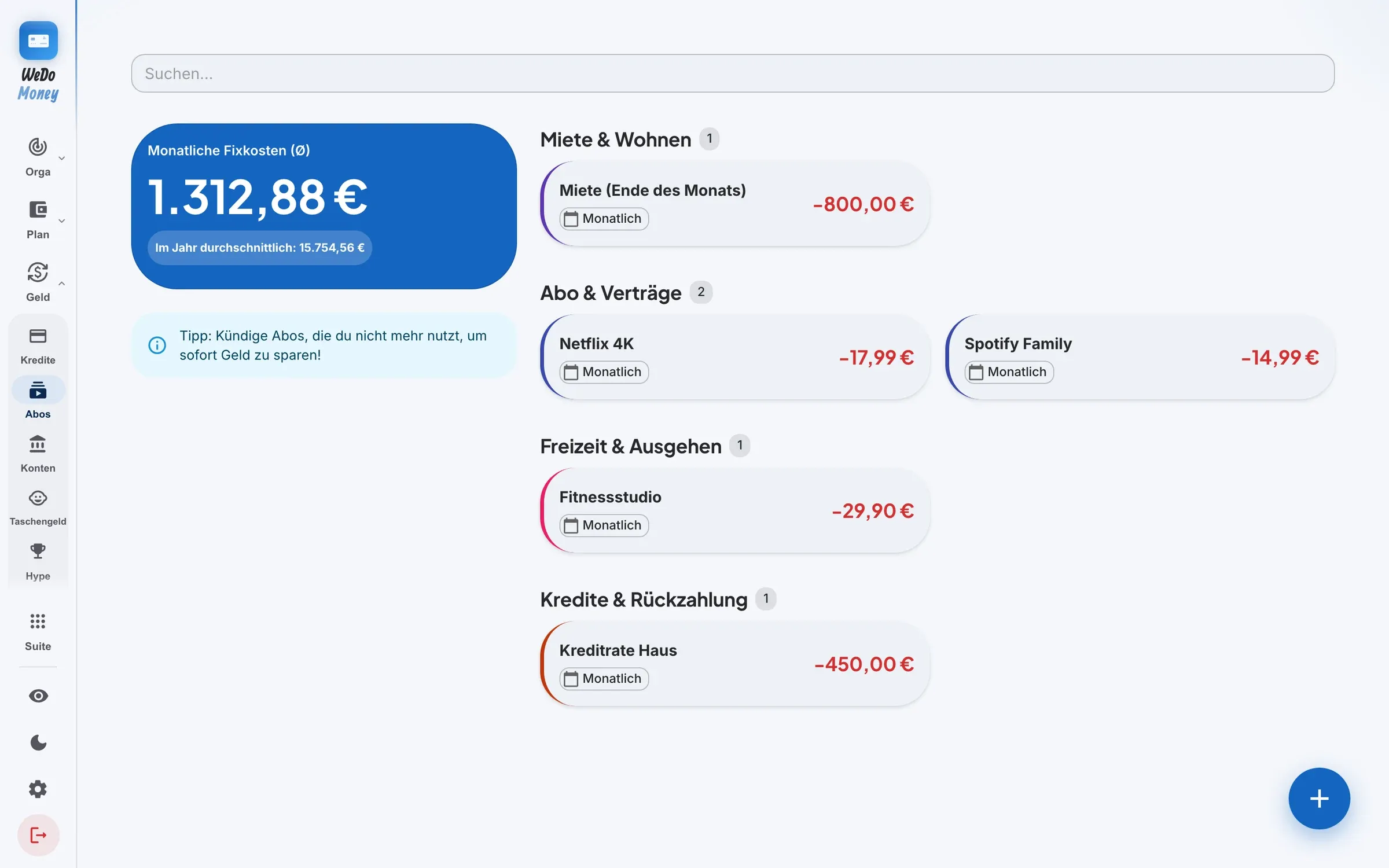Open the Orga sidebar section
1389x868 pixels.
click(x=38, y=157)
